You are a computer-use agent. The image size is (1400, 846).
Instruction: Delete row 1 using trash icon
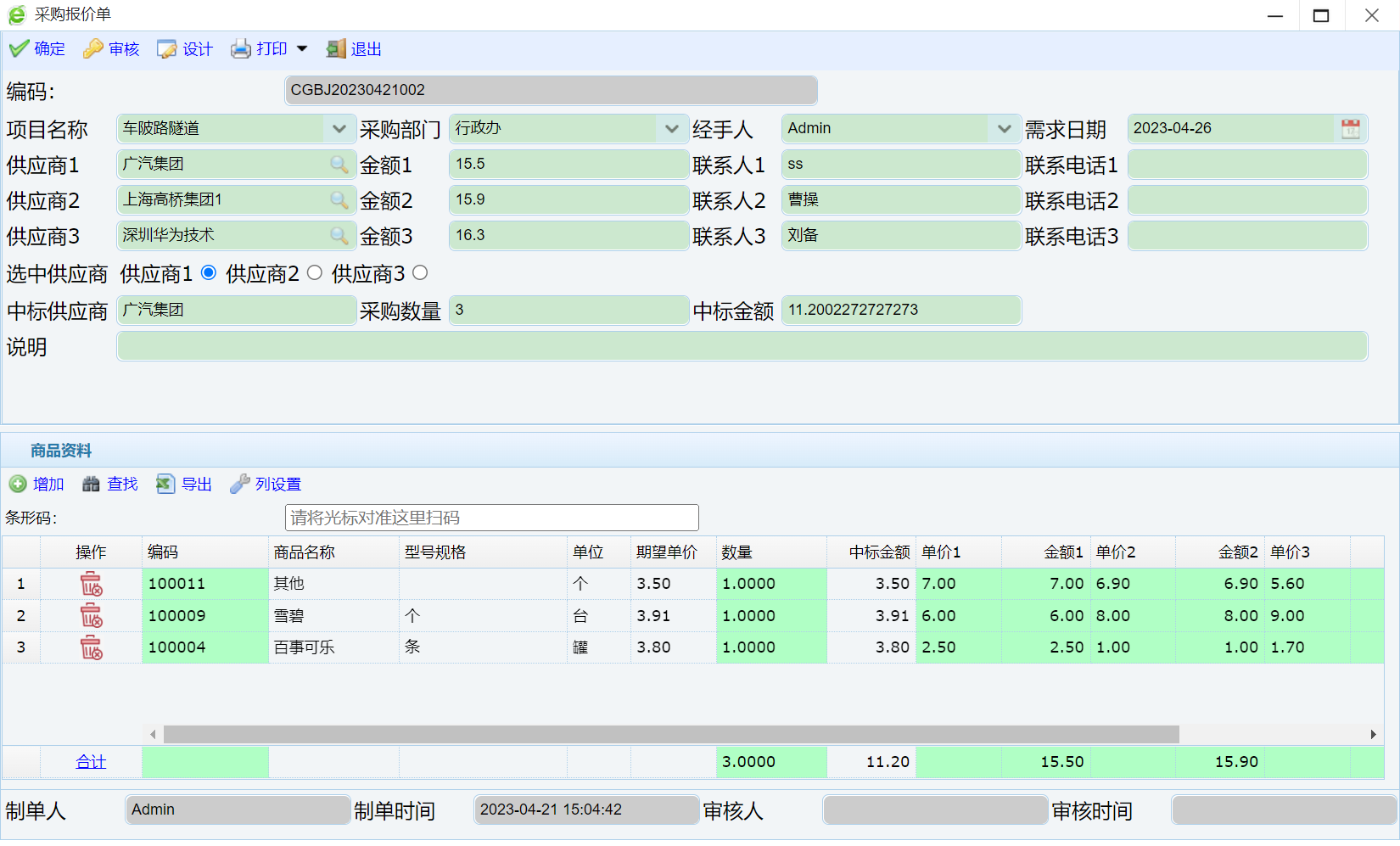point(91,584)
